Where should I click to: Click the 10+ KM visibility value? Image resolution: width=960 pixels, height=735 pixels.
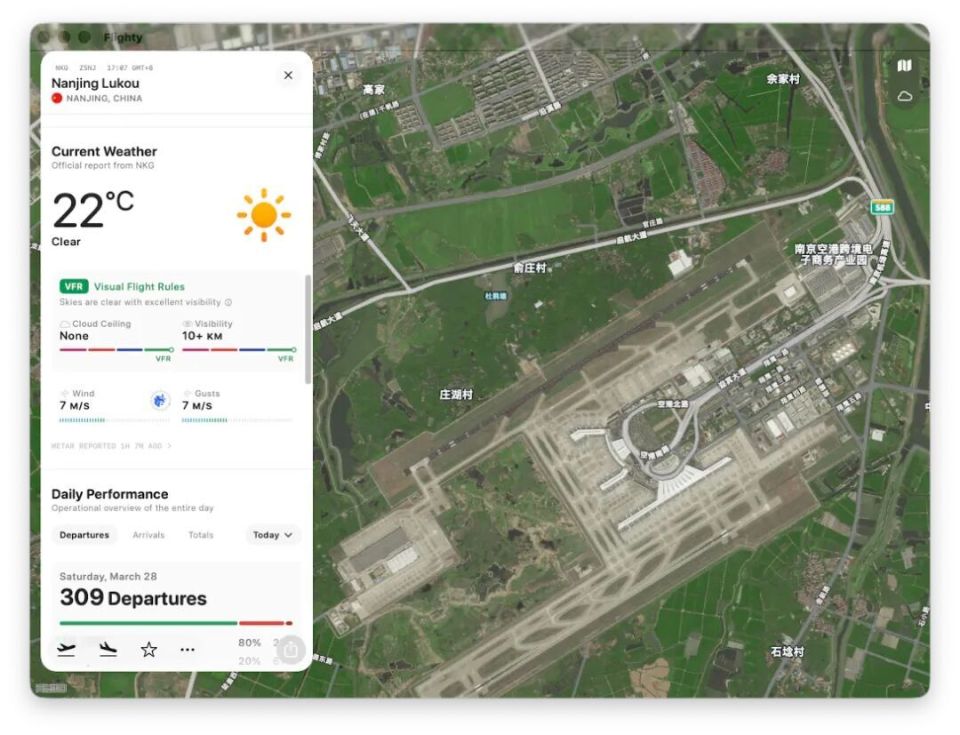[202, 336]
